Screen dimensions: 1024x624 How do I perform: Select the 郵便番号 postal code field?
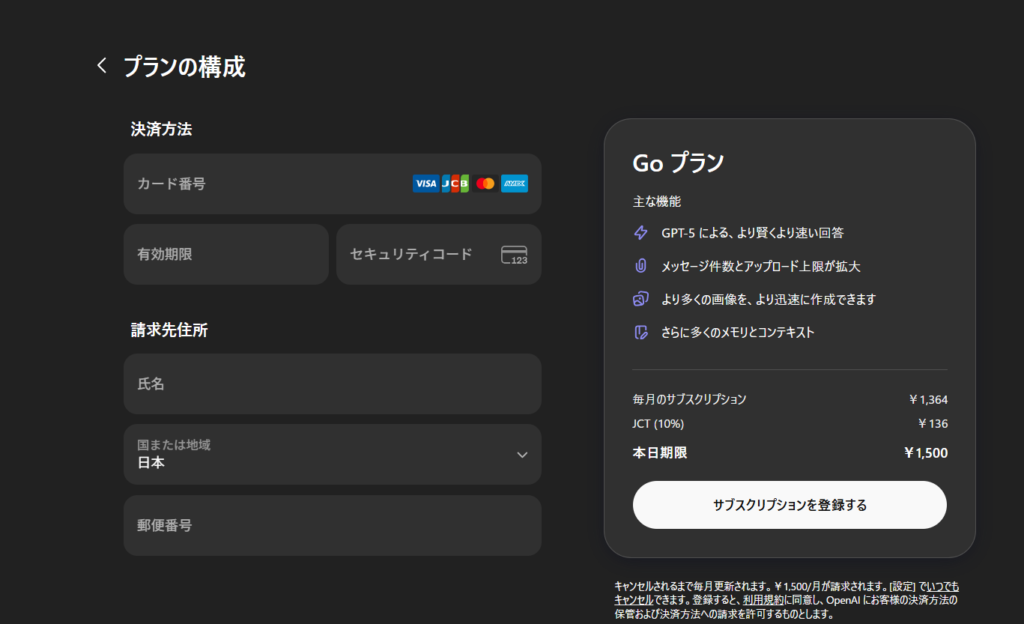(x=332, y=525)
